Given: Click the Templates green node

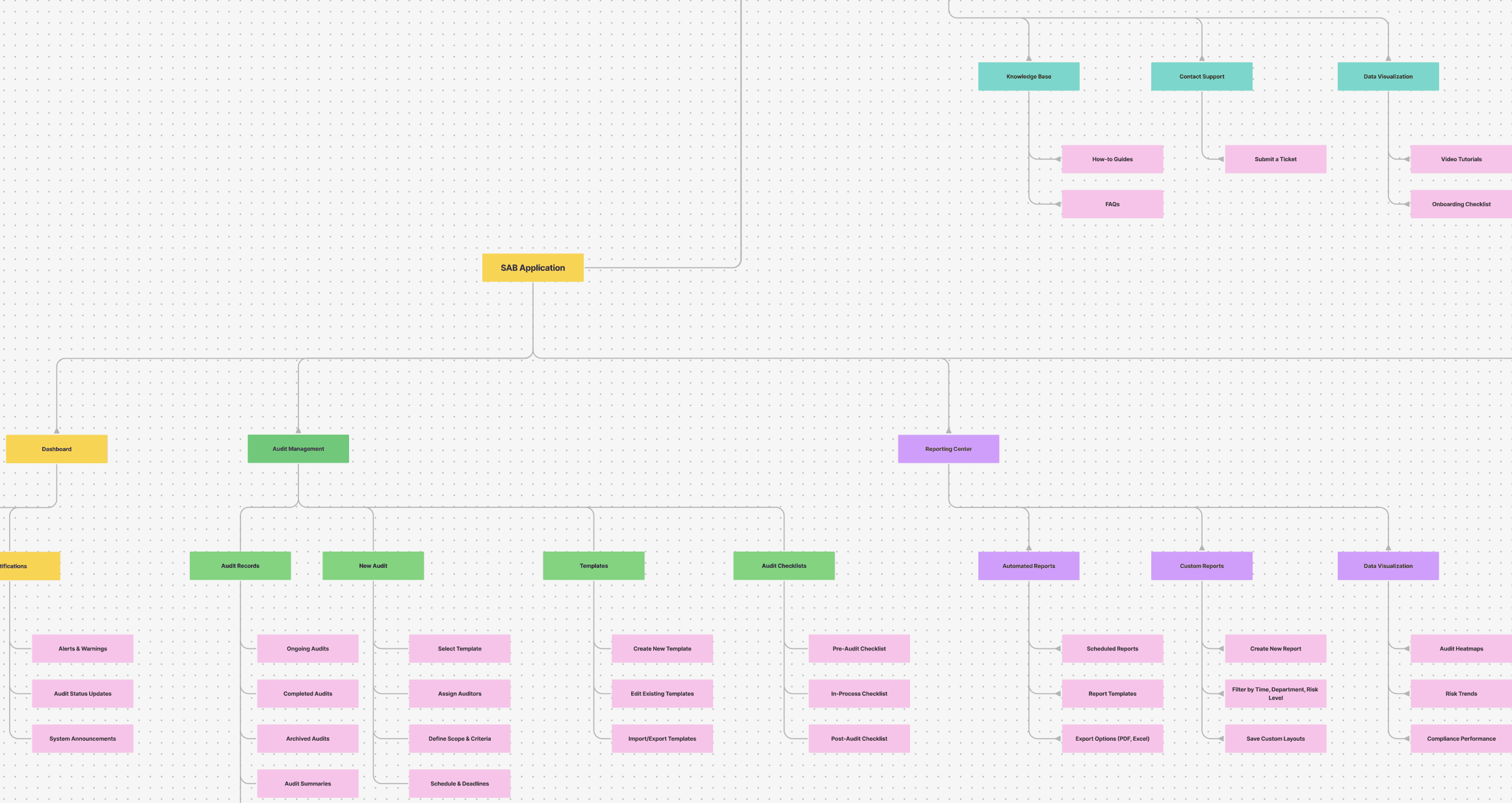Looking at the screenshot, I should [x=593, y=566].
